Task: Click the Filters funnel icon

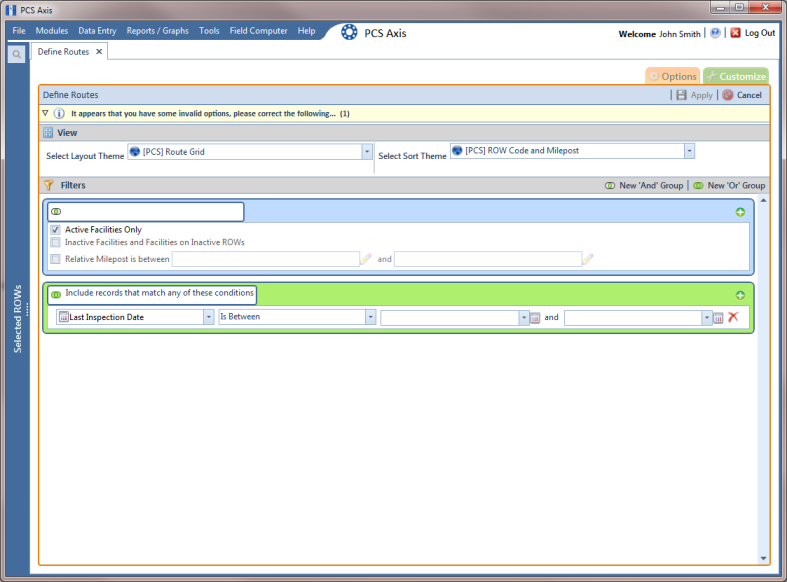Action: point(49,185)
